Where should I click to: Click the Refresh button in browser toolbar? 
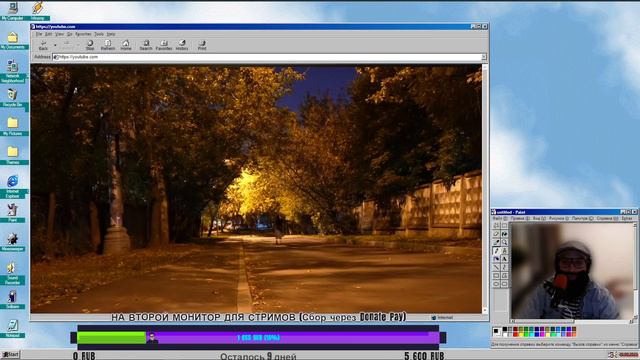108,45
